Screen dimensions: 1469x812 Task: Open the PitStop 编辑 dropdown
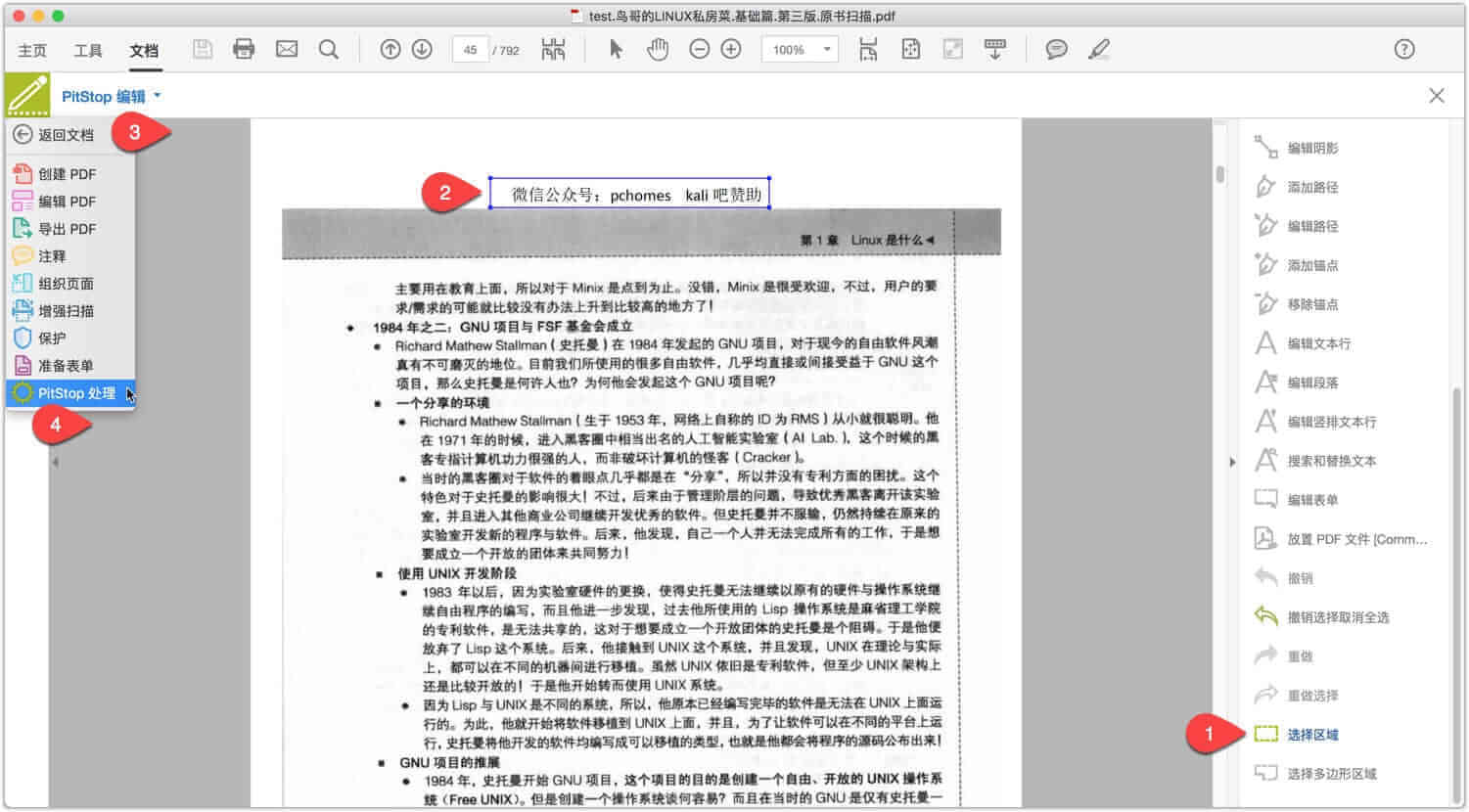coord(111,96)
